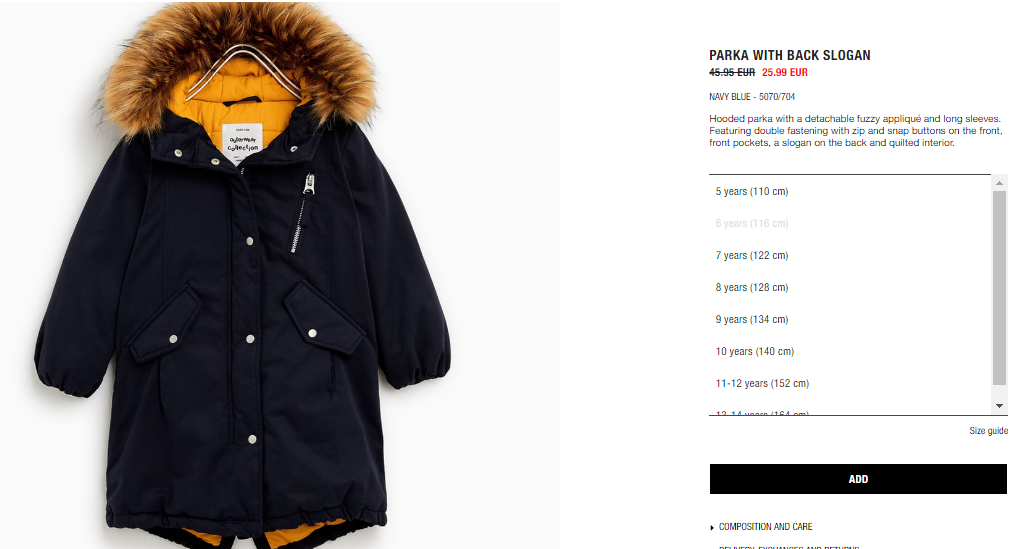Click the crossed-out 45.95 EUR price

732,72
